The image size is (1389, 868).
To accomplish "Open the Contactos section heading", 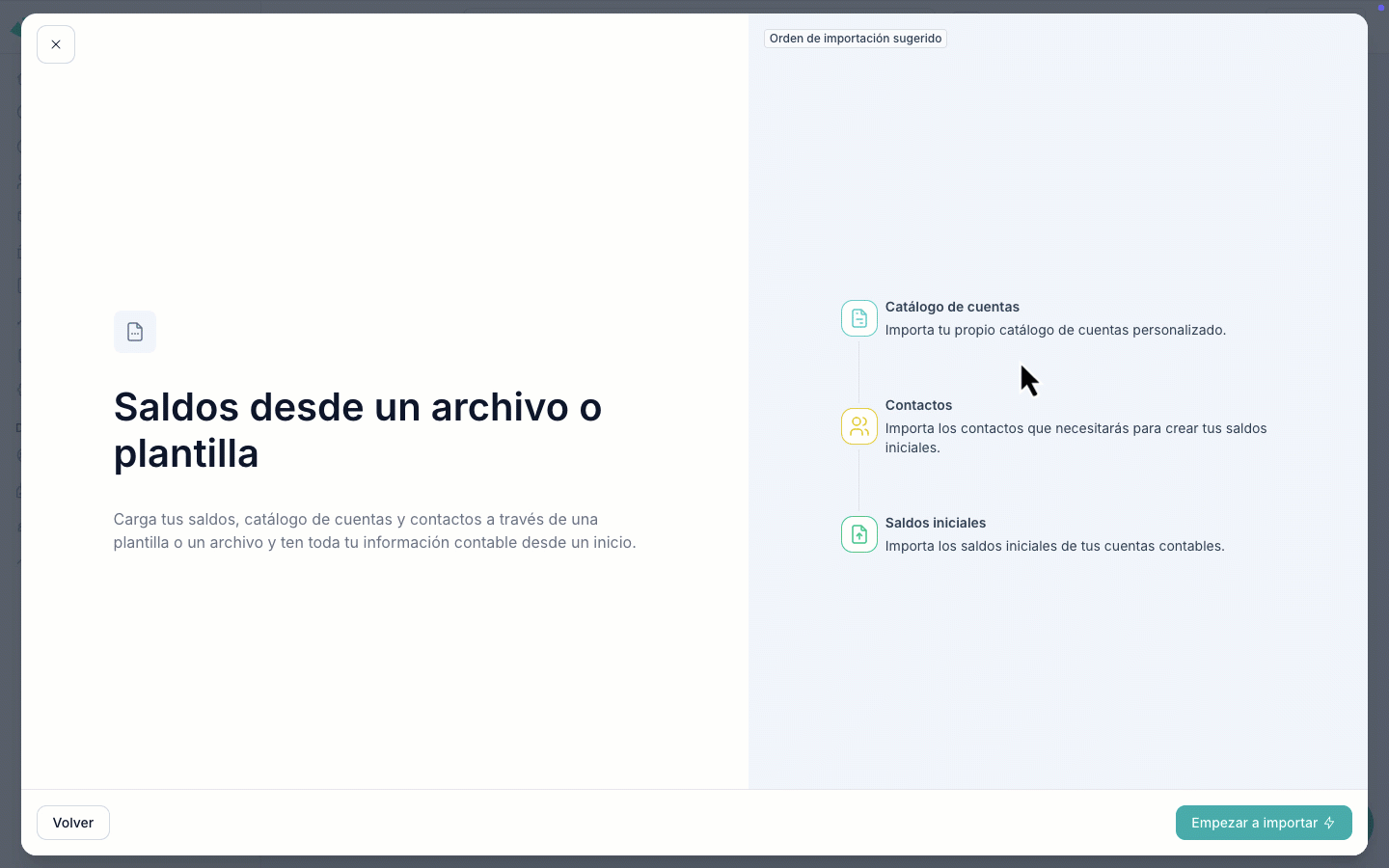I will point(918,405).
